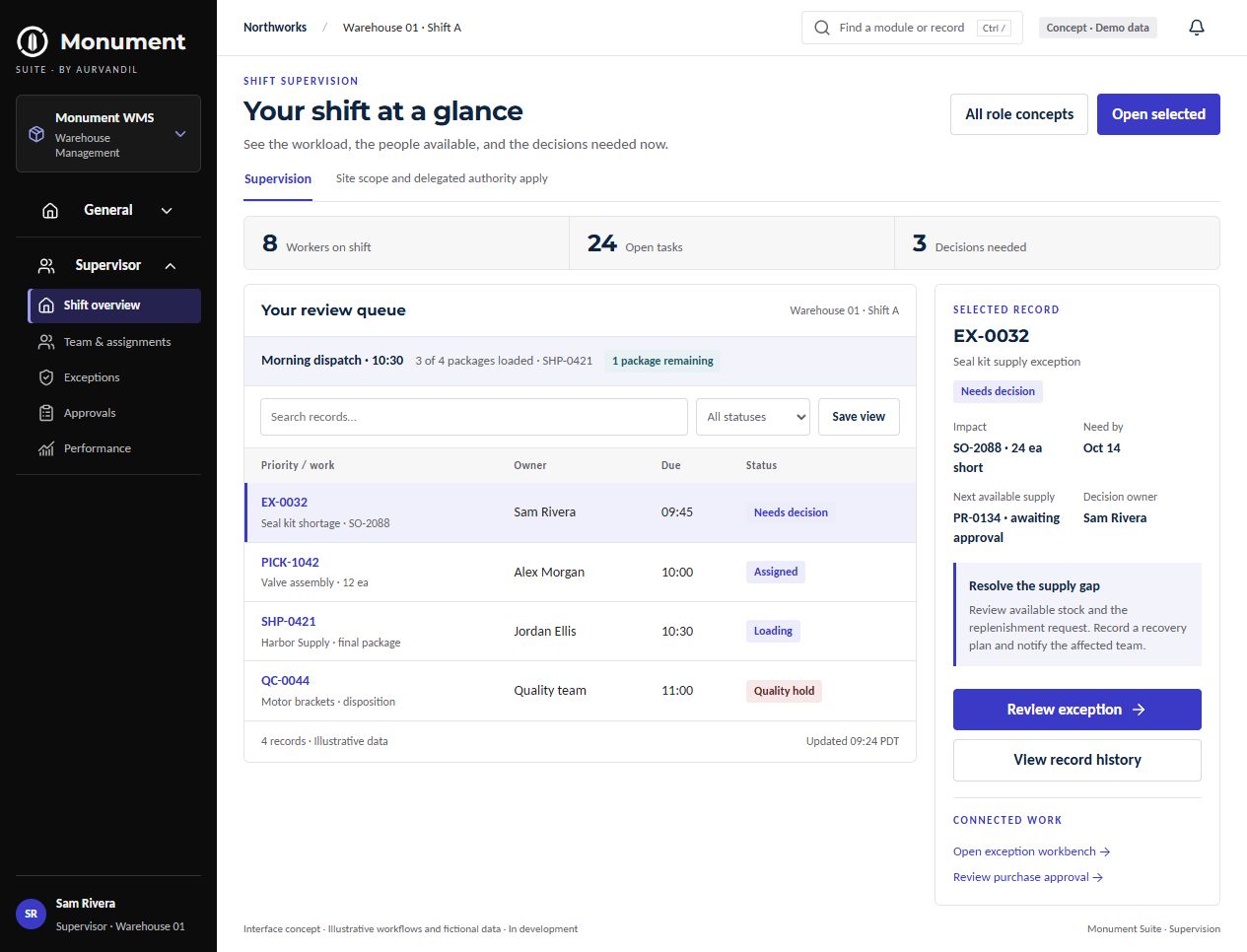Click the Priority / work column header

click(298, 465)
